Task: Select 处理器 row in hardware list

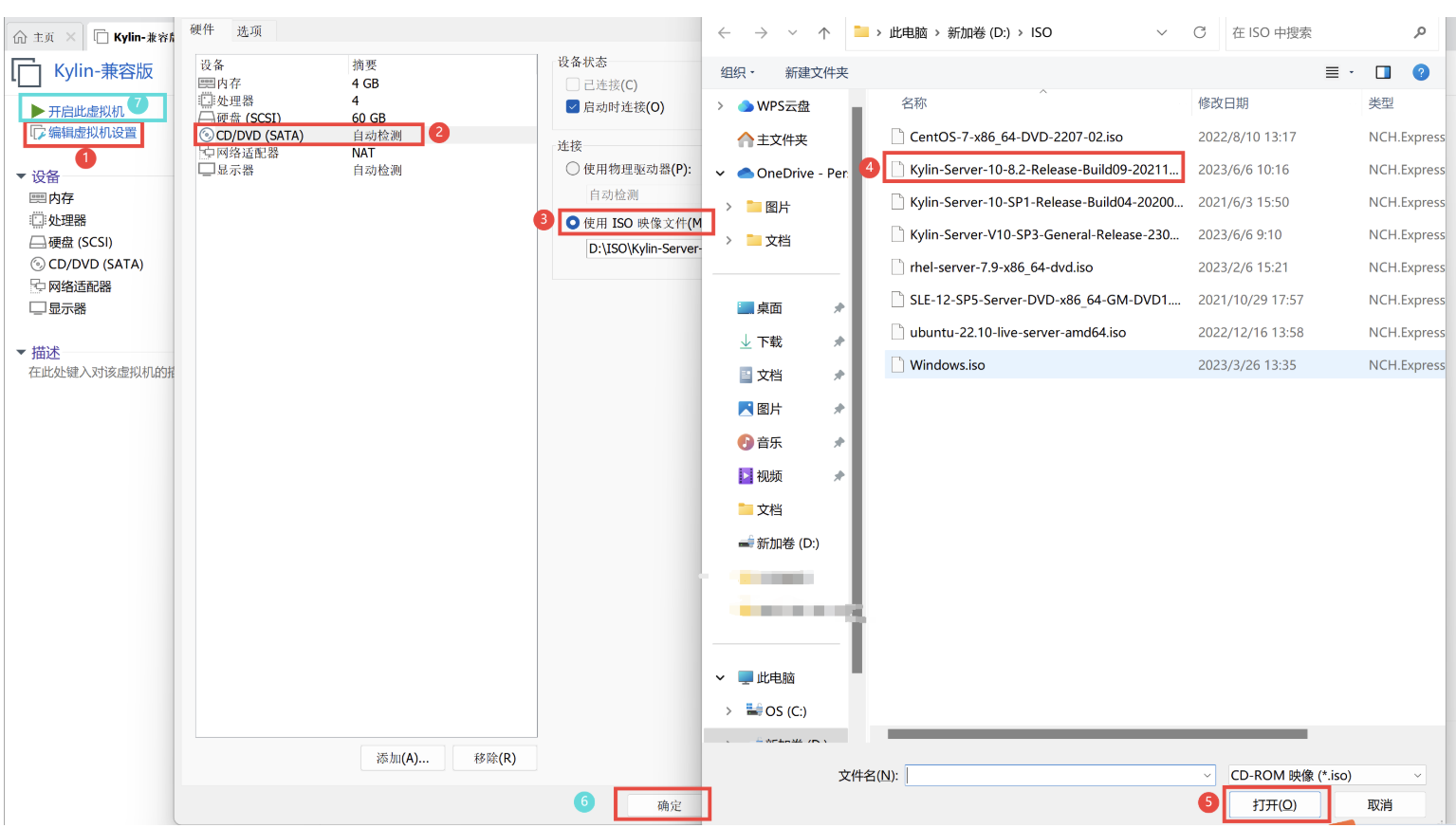Action: pyautogui.click(x=366, y=101)
